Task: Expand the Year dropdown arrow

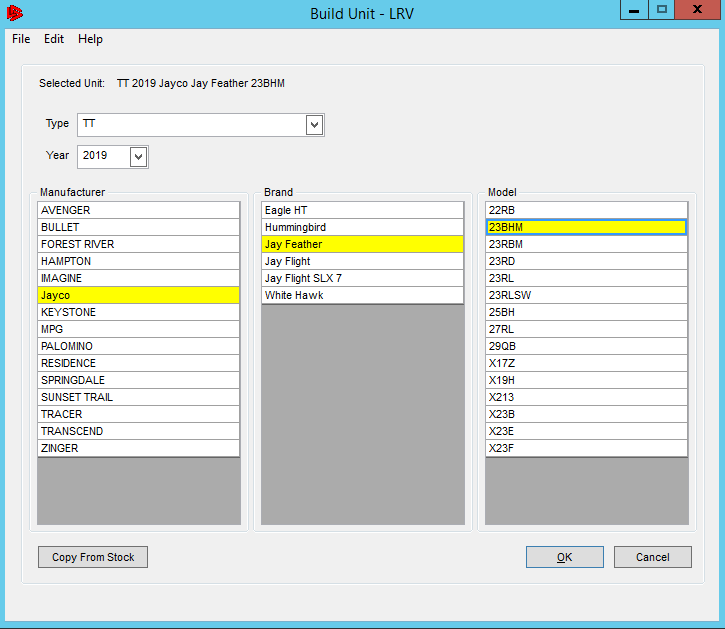Action: pyautogui.click(x=138, y=157)
